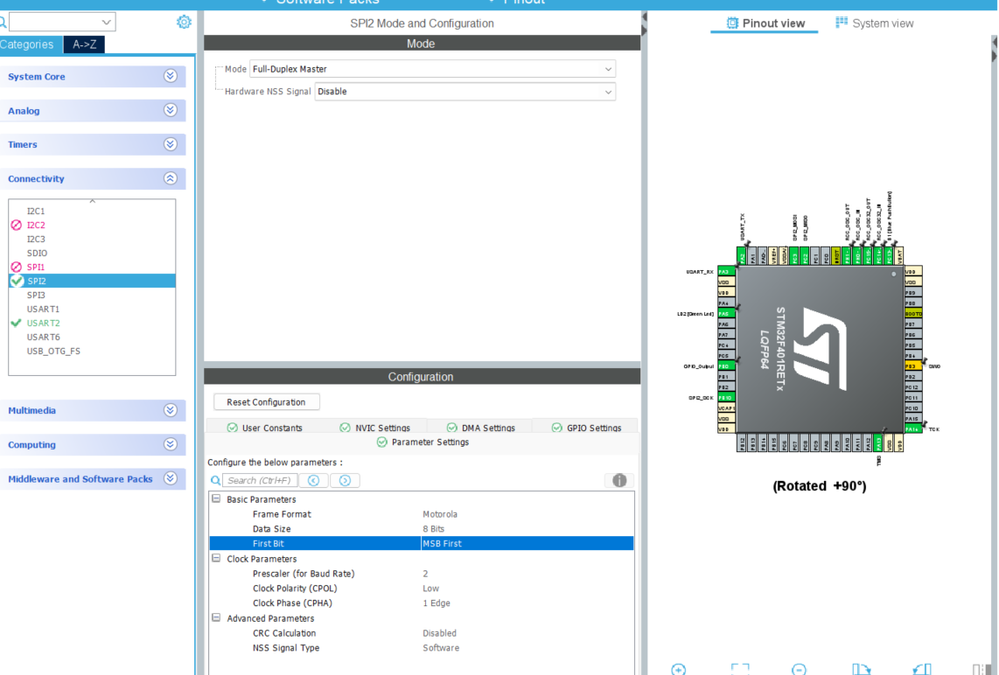
Task: Collapse the Advanced Parameters group
Action: [216, 618]
